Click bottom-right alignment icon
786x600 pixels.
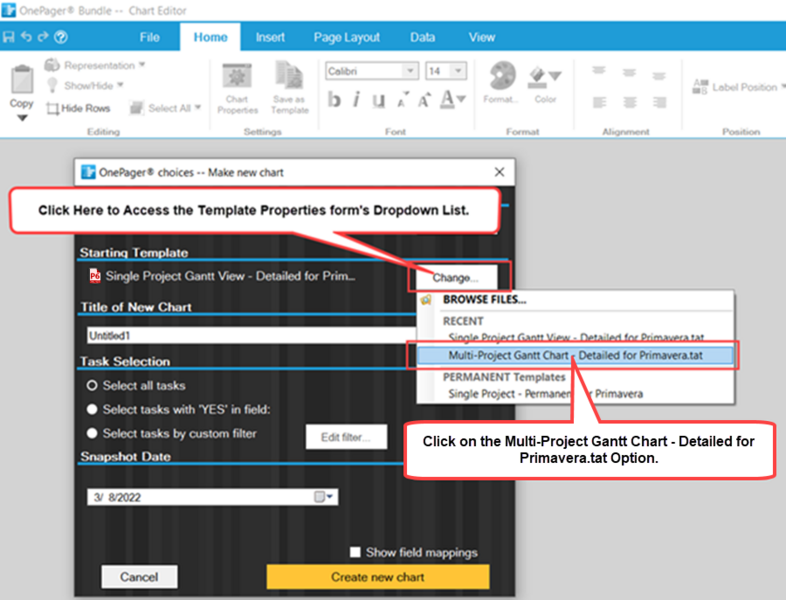[x=660, y=102]
